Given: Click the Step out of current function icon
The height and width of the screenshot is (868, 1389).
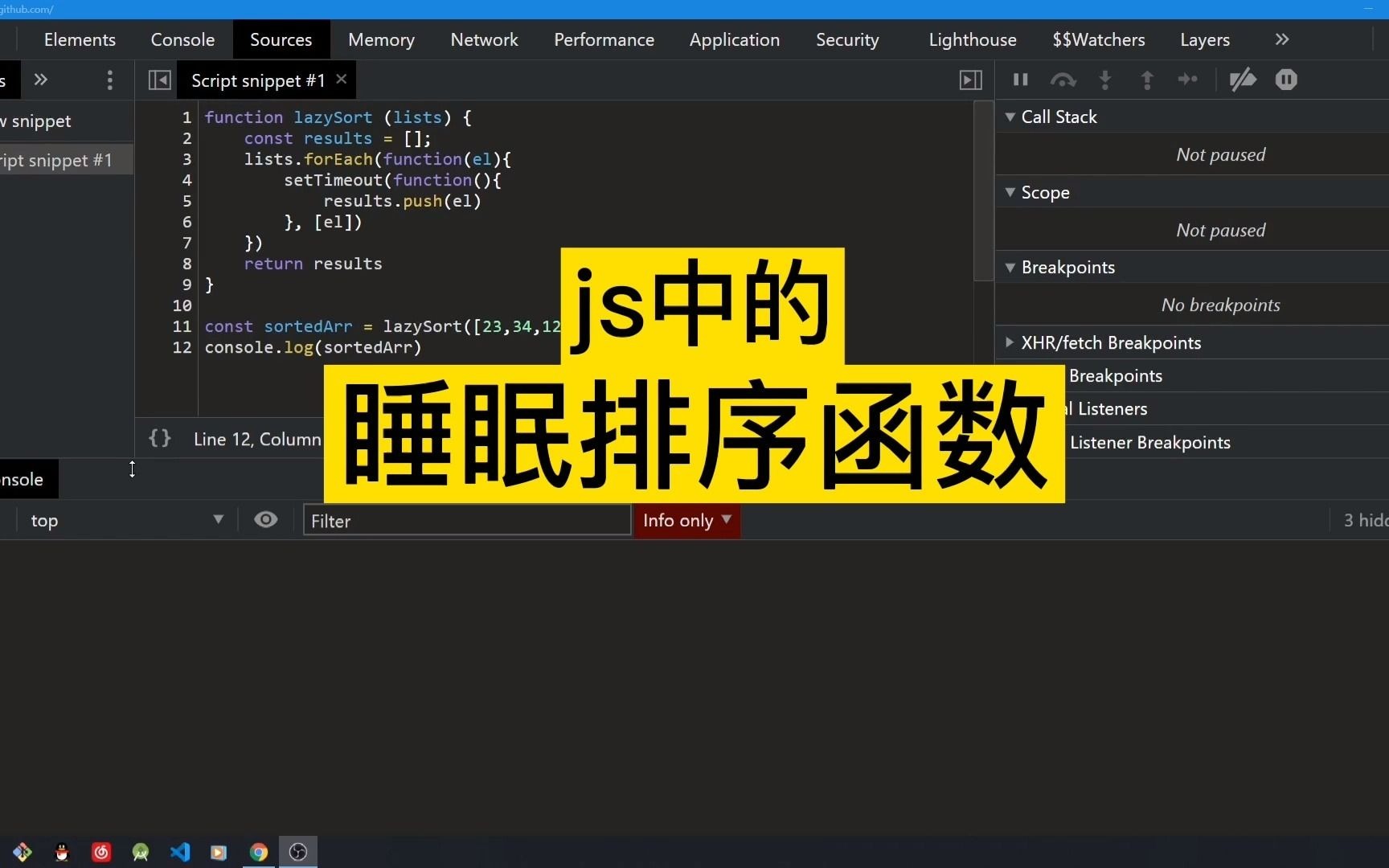Looking at the screenshot, I should (x=1146, y=80).
